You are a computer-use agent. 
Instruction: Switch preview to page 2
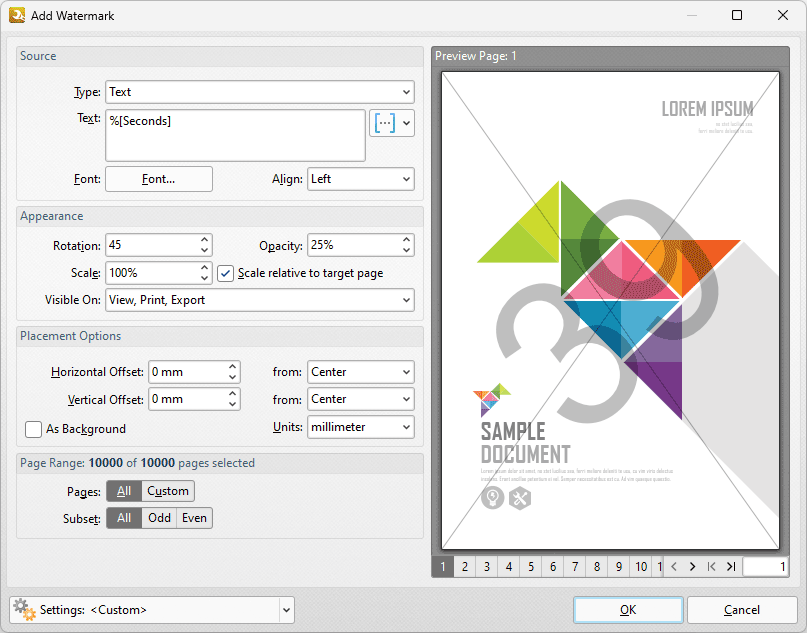coord(465,567)
